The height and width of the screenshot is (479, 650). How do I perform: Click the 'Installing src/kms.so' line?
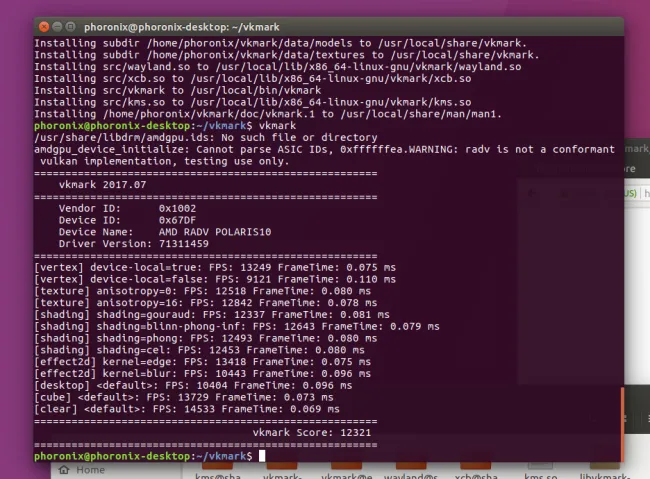252,102
